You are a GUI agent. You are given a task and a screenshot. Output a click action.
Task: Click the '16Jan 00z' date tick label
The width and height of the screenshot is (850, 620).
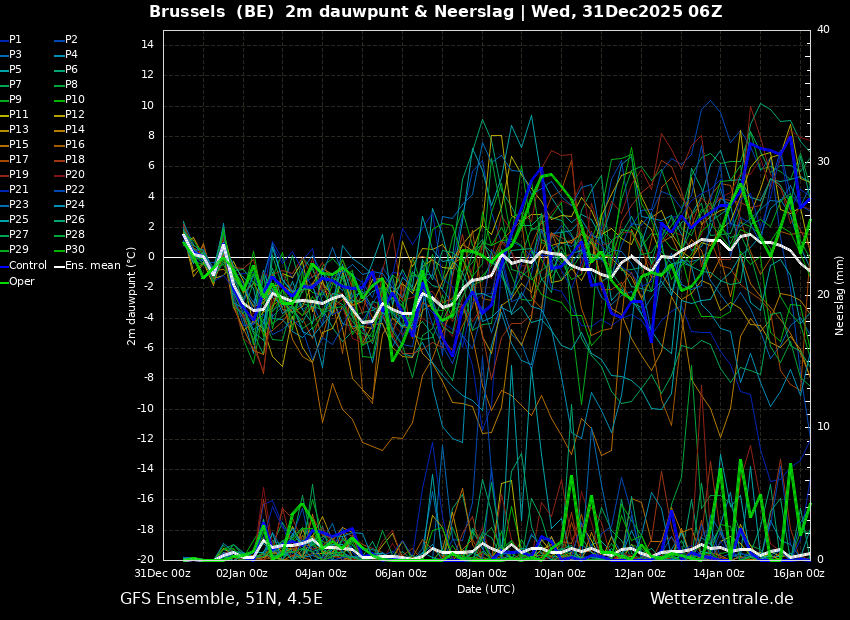point(797,573)
